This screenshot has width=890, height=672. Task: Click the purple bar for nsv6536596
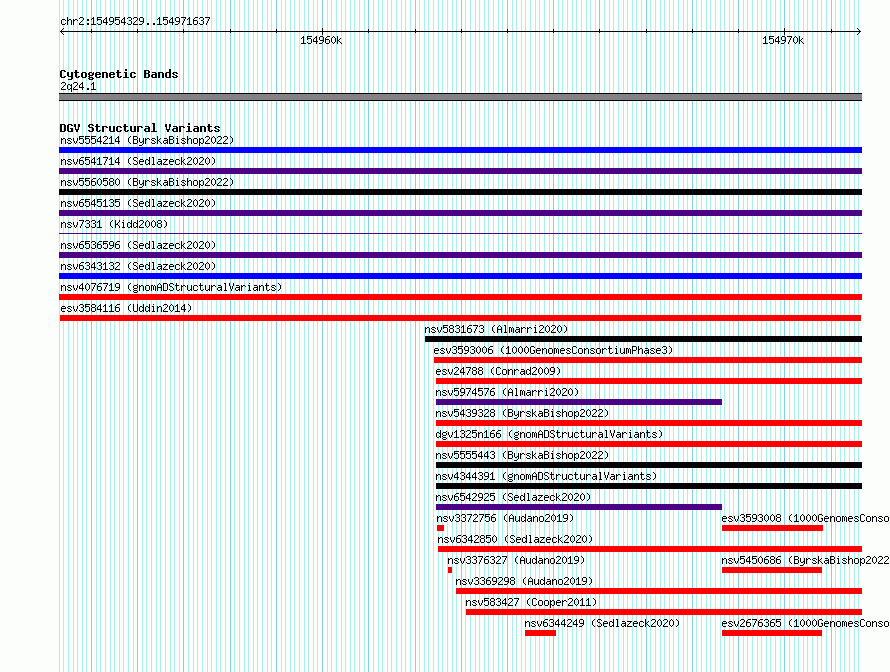[x=460, y=255]
